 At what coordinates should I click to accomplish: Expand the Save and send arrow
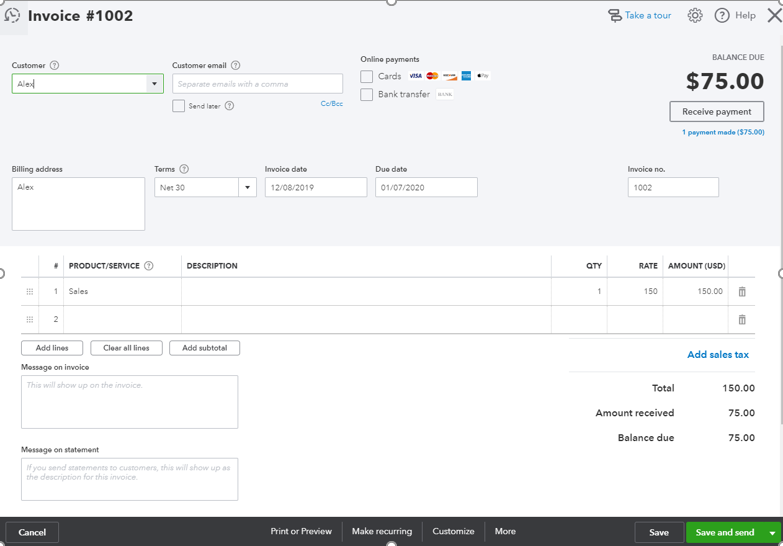click(x=772, y=533)
